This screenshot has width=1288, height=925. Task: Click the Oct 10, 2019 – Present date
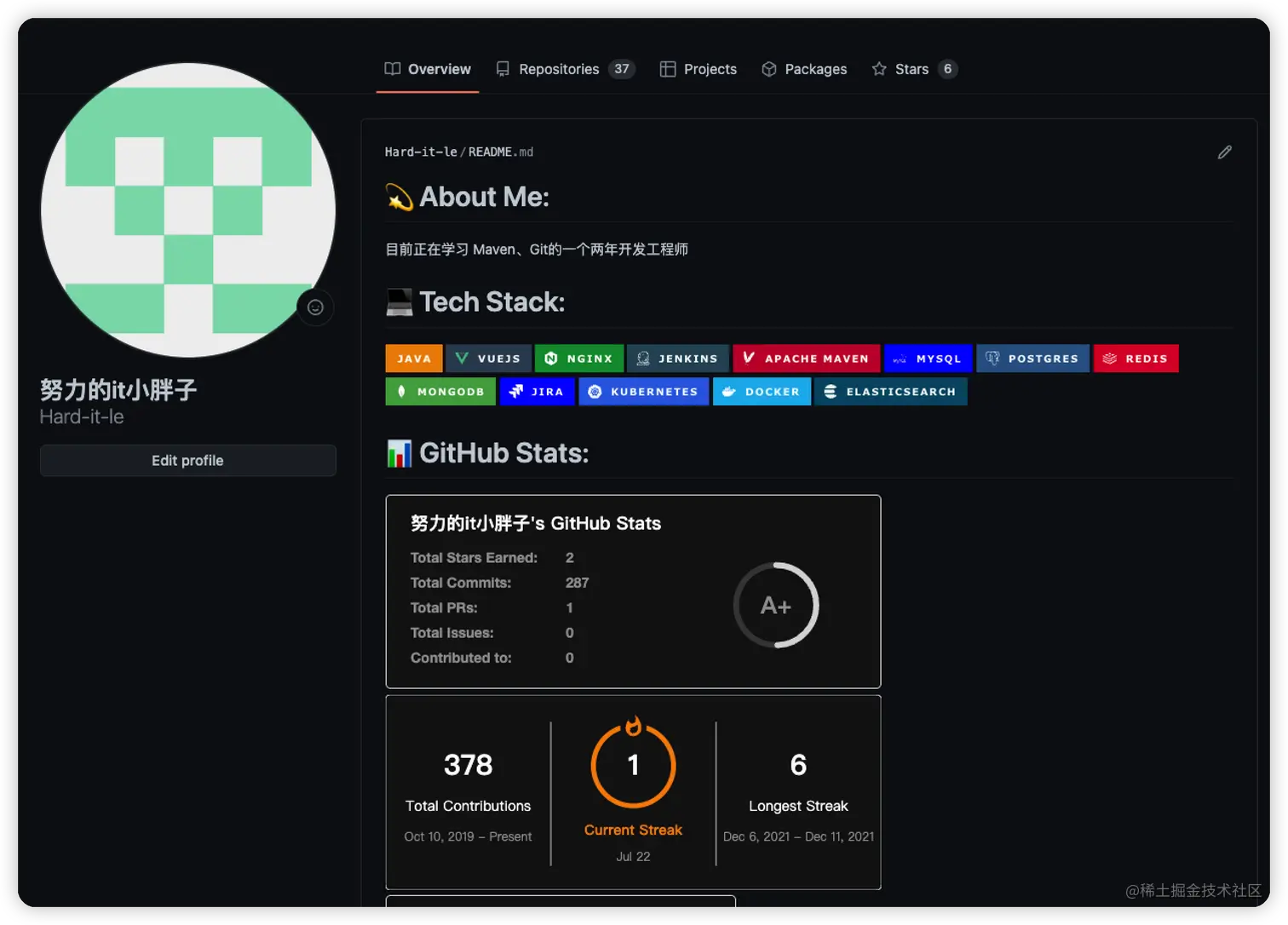468,836
